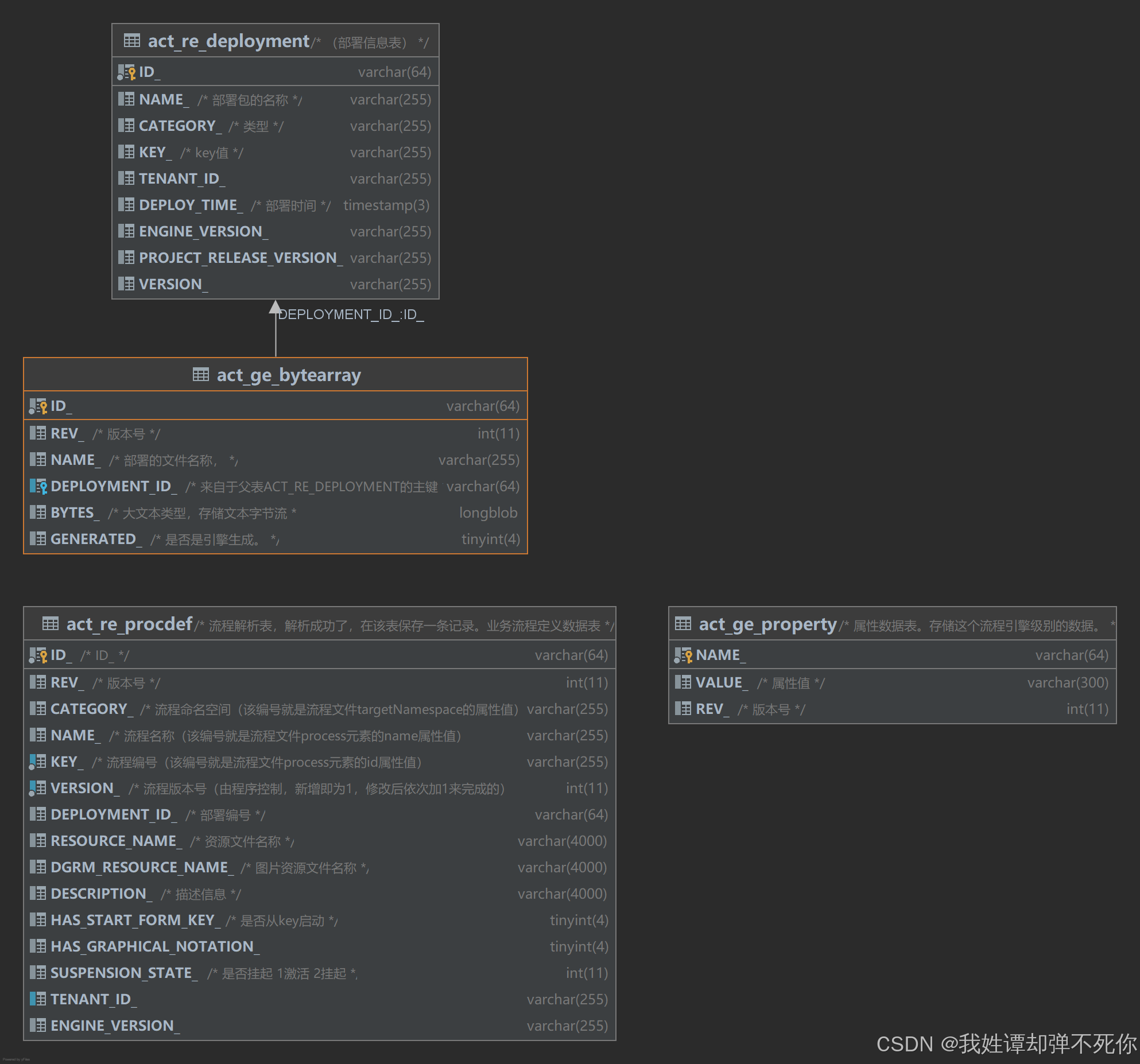The width and height of the screenshot is (1140, 1064).
Task: Click the act_re_deployment table header icon
Action: tap(131, 40)
